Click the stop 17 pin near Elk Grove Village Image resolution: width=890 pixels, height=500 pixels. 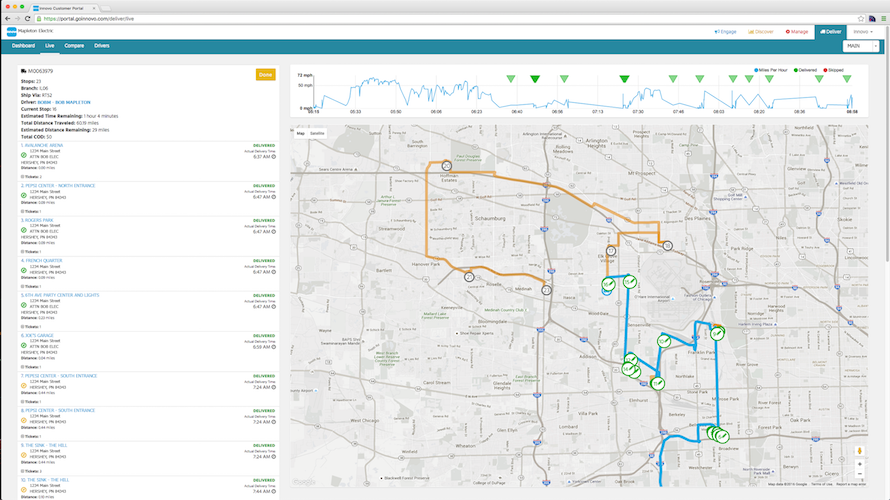[611, 250]
